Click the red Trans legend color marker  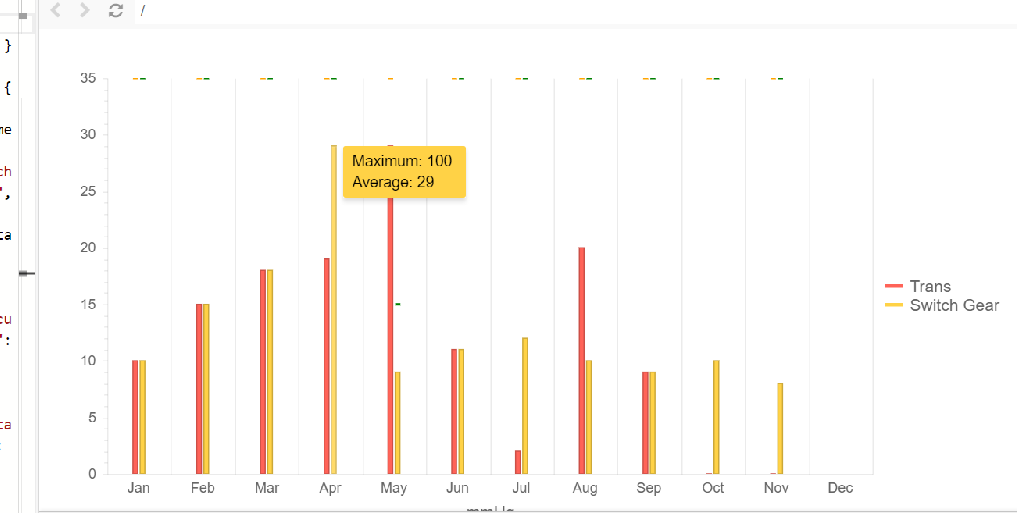coord(894,287)
